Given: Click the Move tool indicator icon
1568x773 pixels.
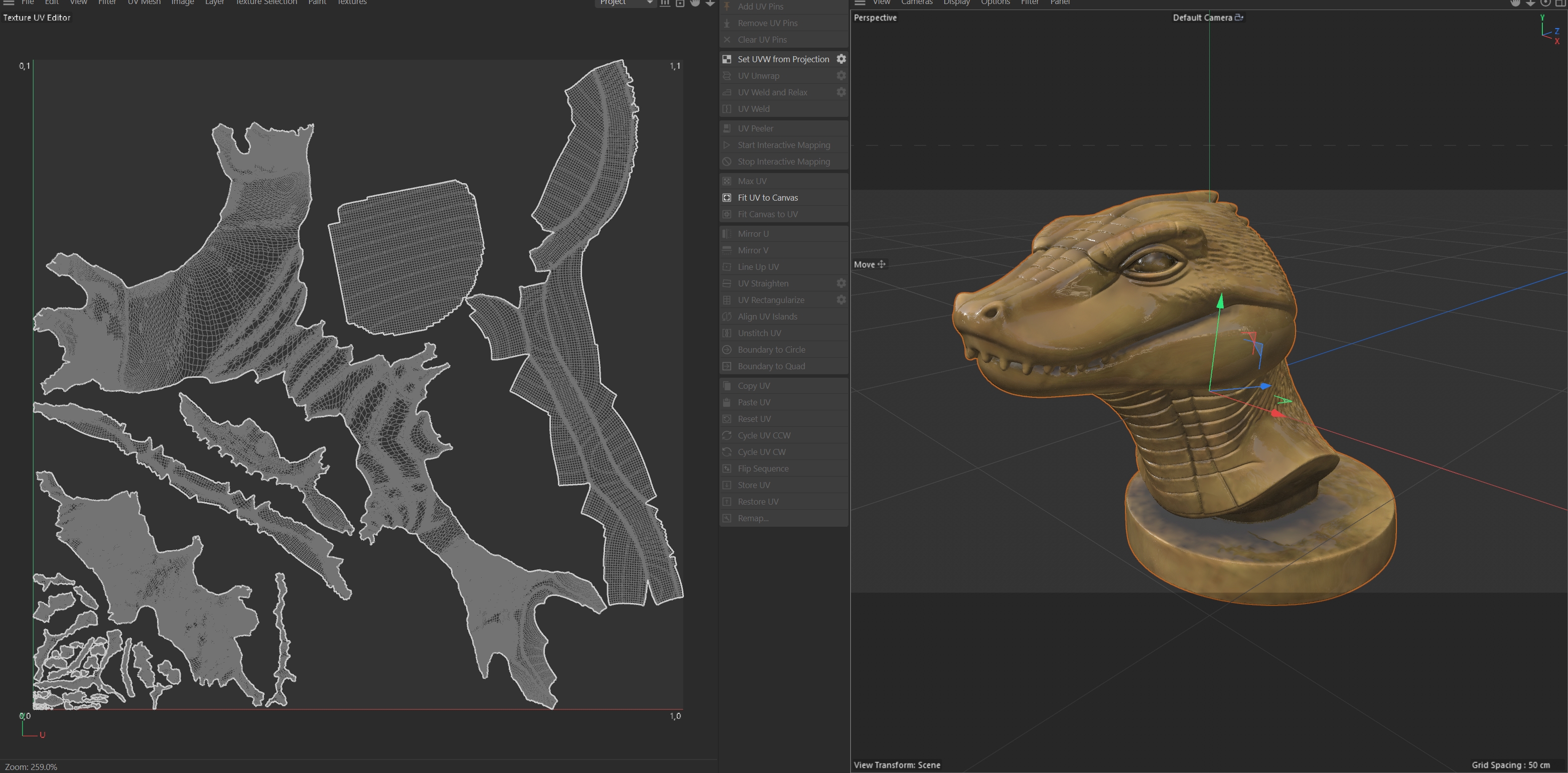Looking at the screenshot, I should 881,264.
